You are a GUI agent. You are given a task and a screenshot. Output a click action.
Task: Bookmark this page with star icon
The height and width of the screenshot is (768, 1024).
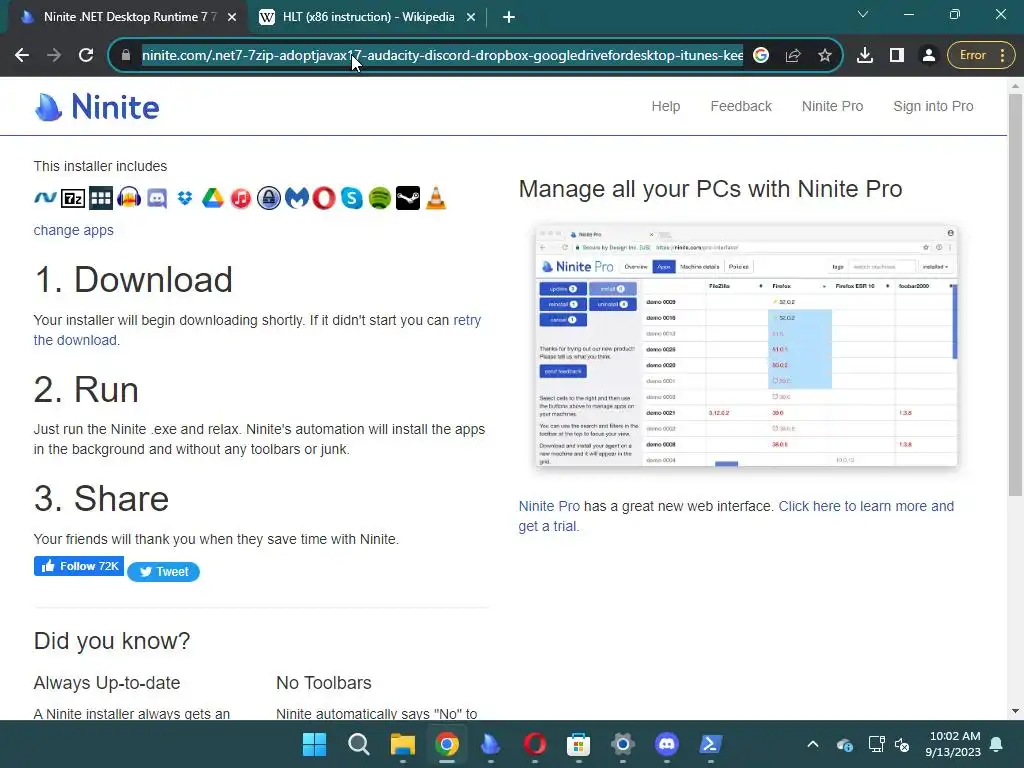[x=825, y=56]
